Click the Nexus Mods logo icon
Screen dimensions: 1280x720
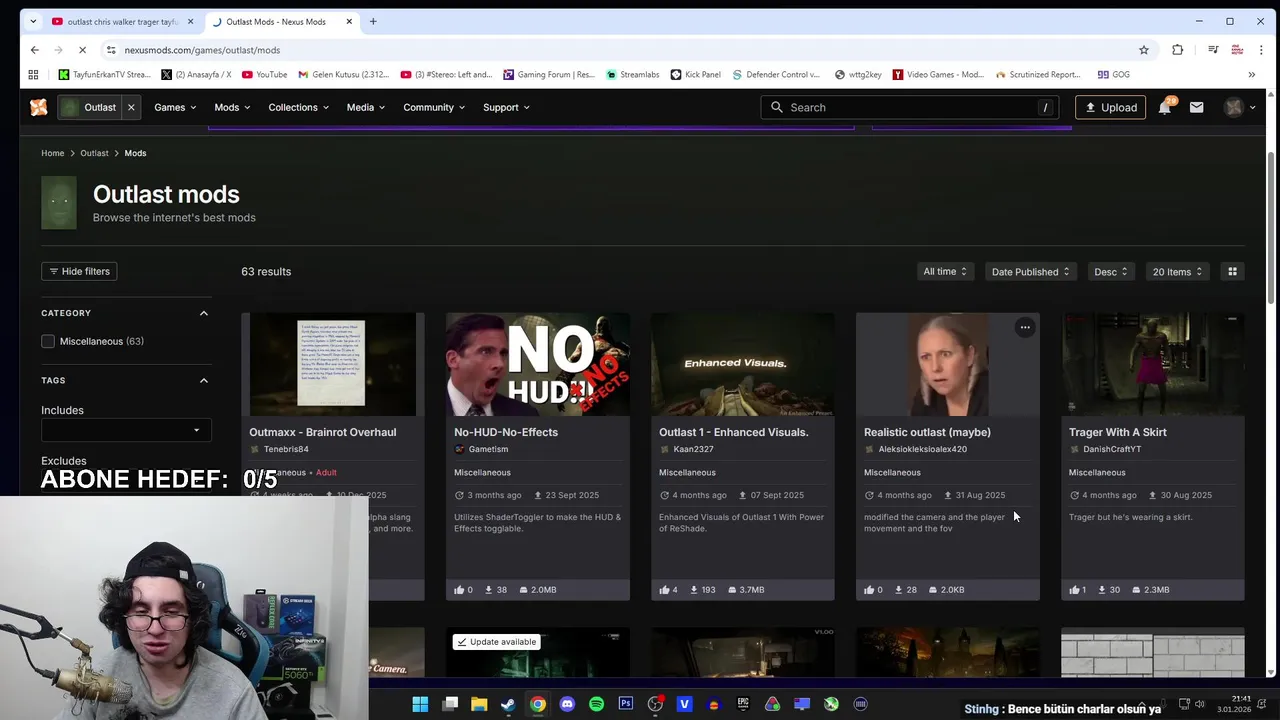pyautogui.click(x=38, y=107)
